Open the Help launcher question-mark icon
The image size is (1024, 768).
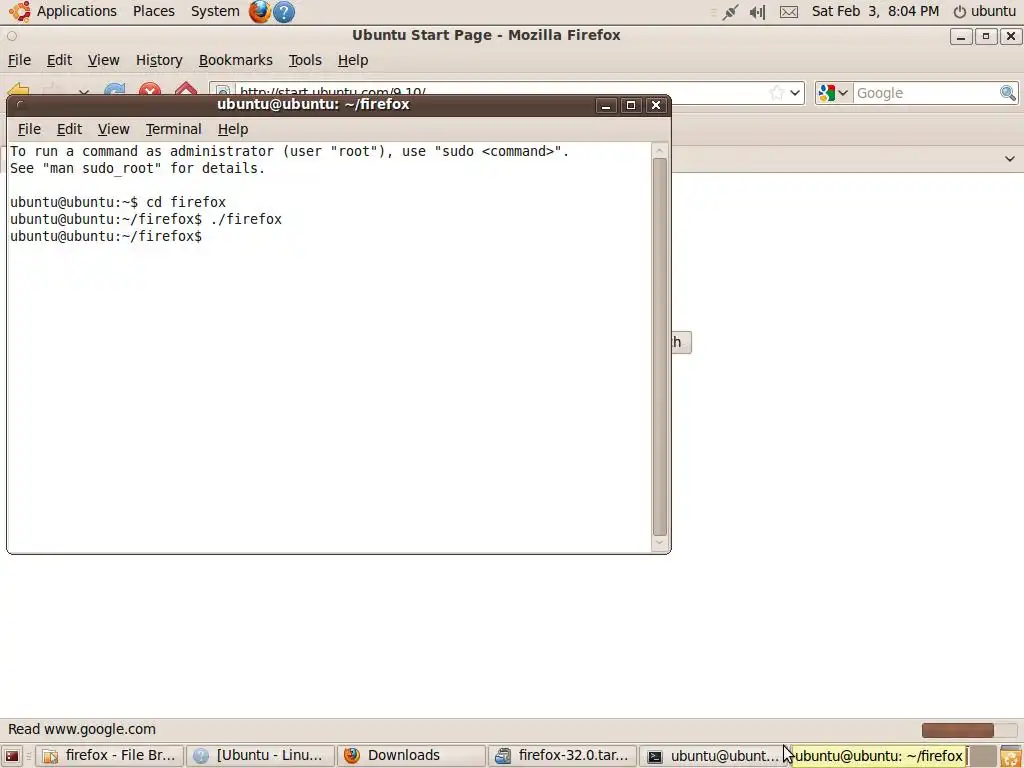(x=283, y=12)
